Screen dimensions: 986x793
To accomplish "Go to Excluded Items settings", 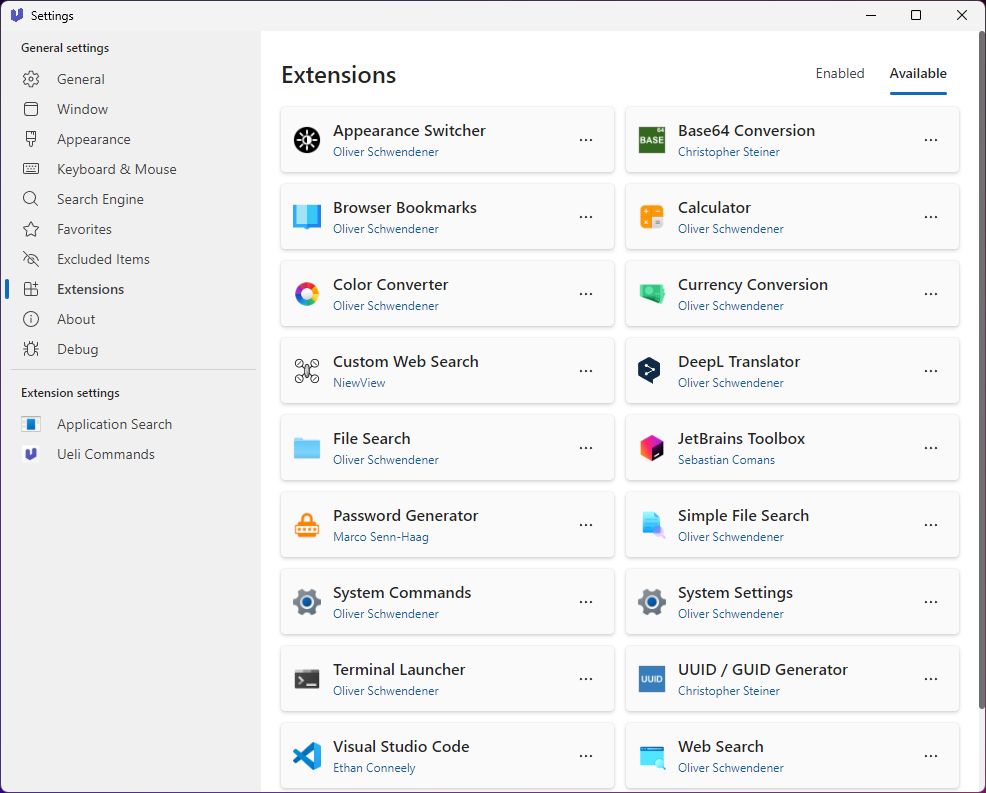I will coord(103,259).
